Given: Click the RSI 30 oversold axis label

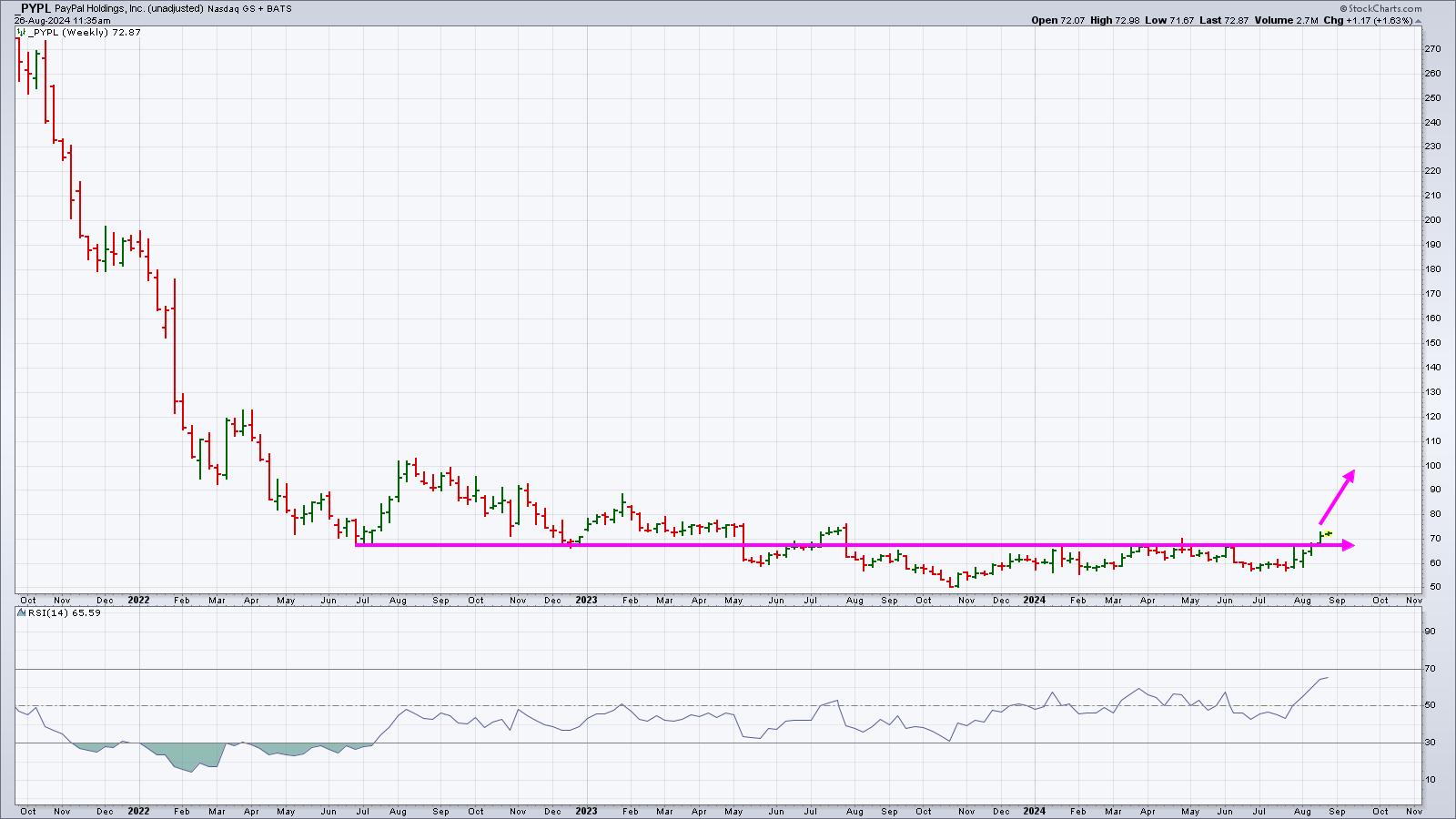Looking at the screenshot, I should 1431,743.
